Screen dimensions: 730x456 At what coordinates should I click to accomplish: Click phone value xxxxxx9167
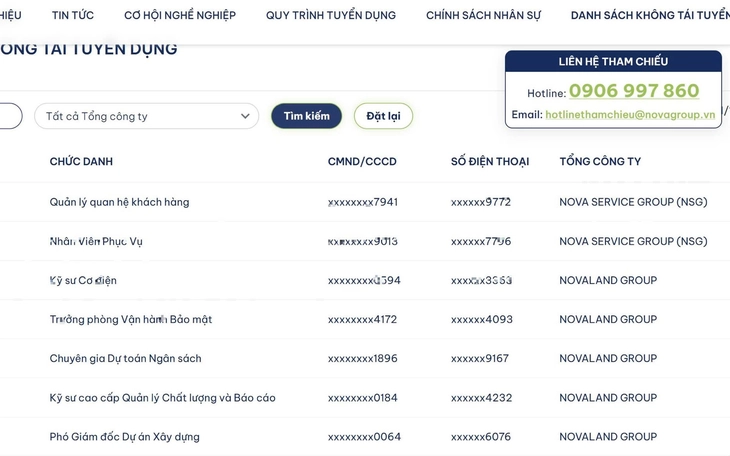click(x=480, y=359)
